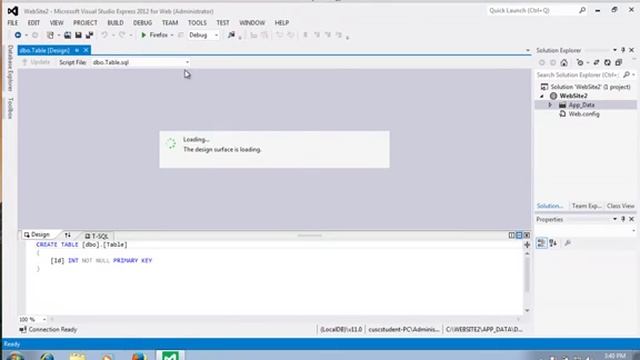
Task: Open the document tab list dropdown
Action: click(x=527, y=50)
